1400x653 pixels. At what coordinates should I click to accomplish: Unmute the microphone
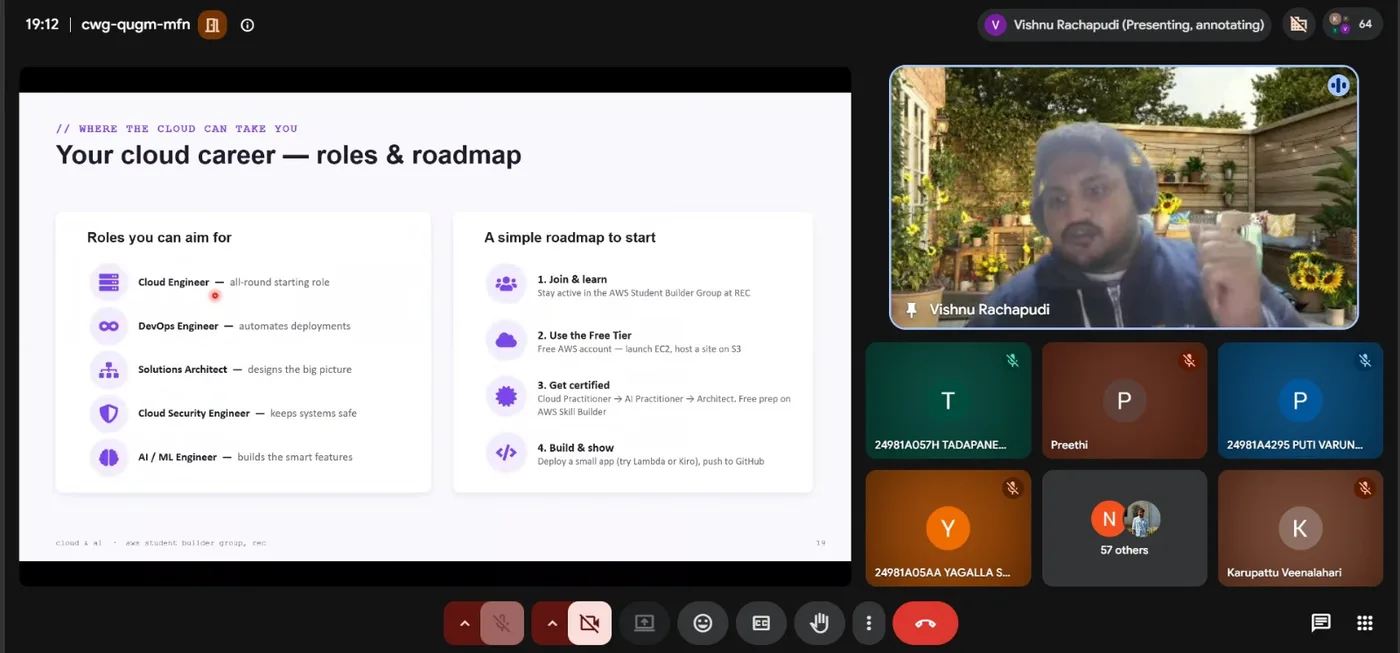[x=502, y=623]
